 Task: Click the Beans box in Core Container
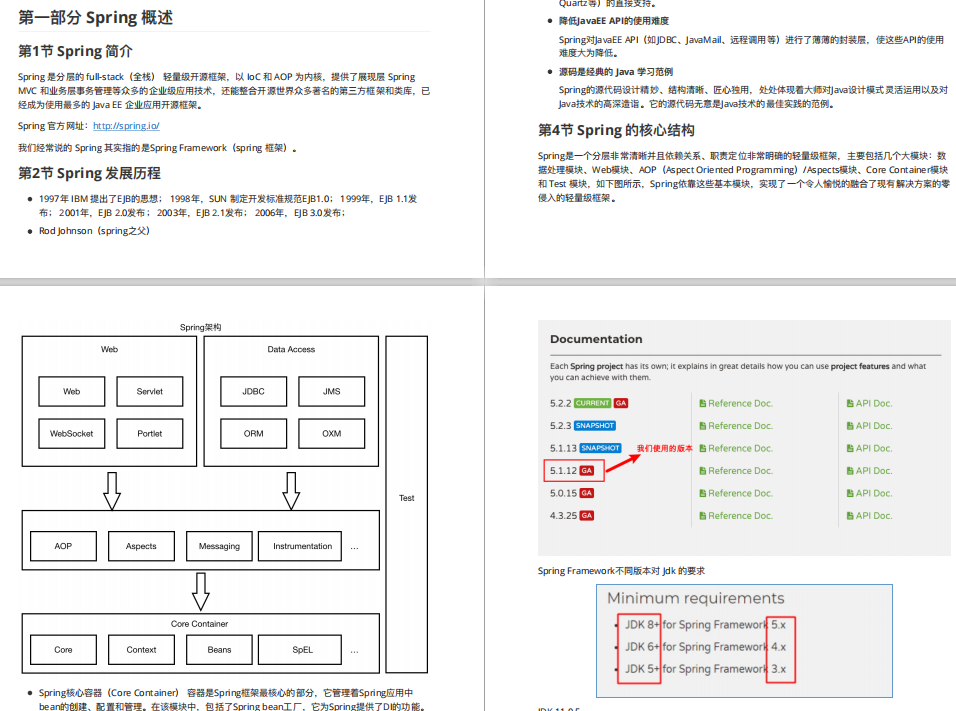tap(219, 650)
